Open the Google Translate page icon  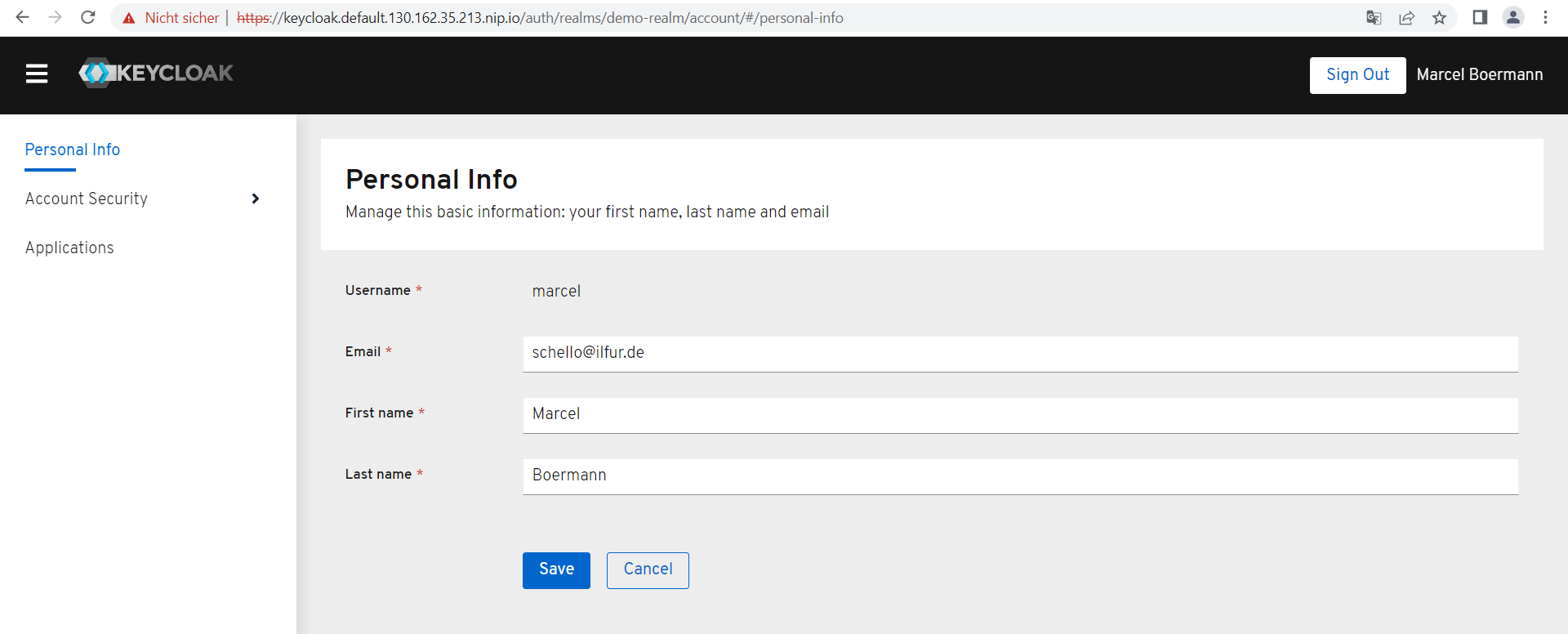[x=1374, y=18]
